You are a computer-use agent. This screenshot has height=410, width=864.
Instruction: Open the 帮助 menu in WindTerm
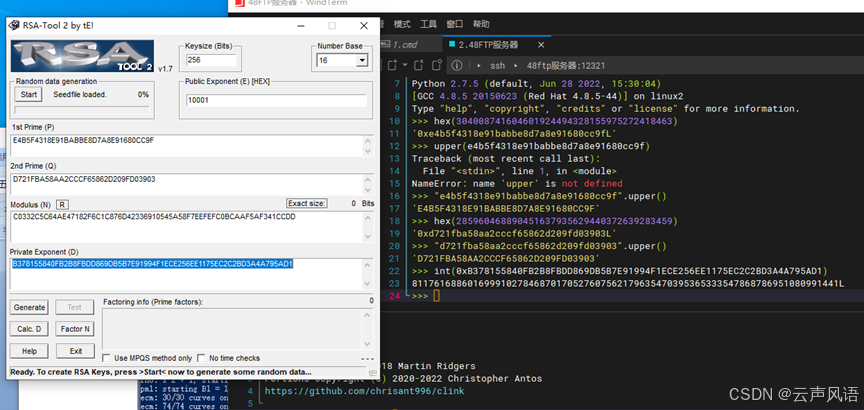coord(481,24)
